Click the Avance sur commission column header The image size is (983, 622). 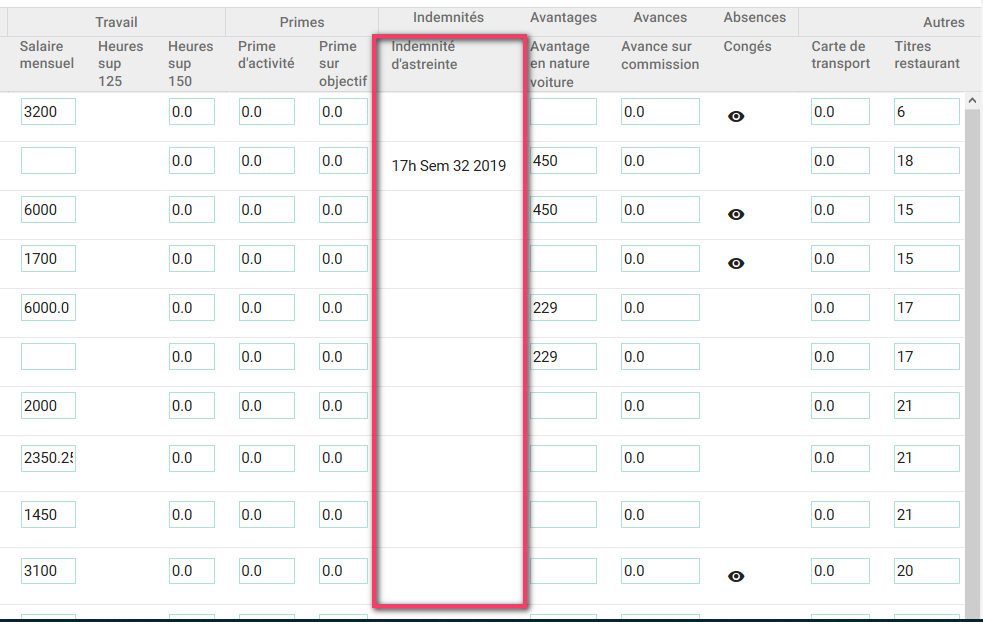tap(660, 55)
